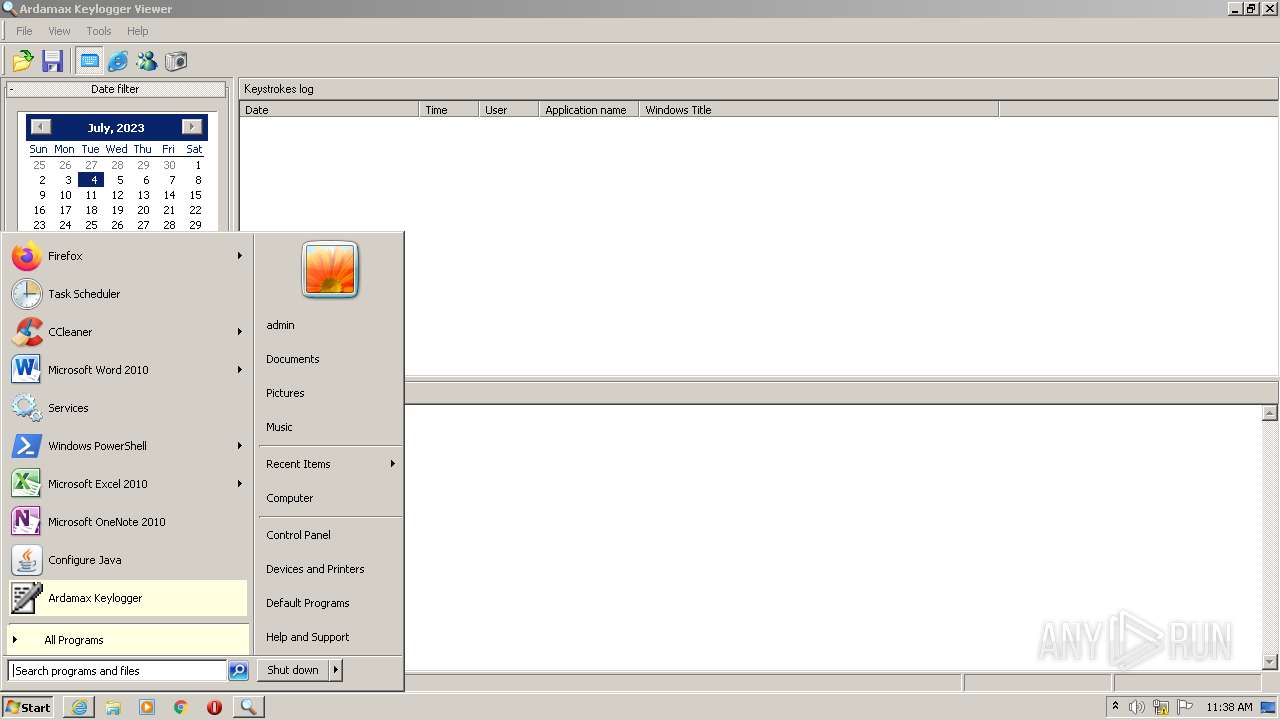Open the admin user folder
The image size is (1280, 720).
[330, 325]
